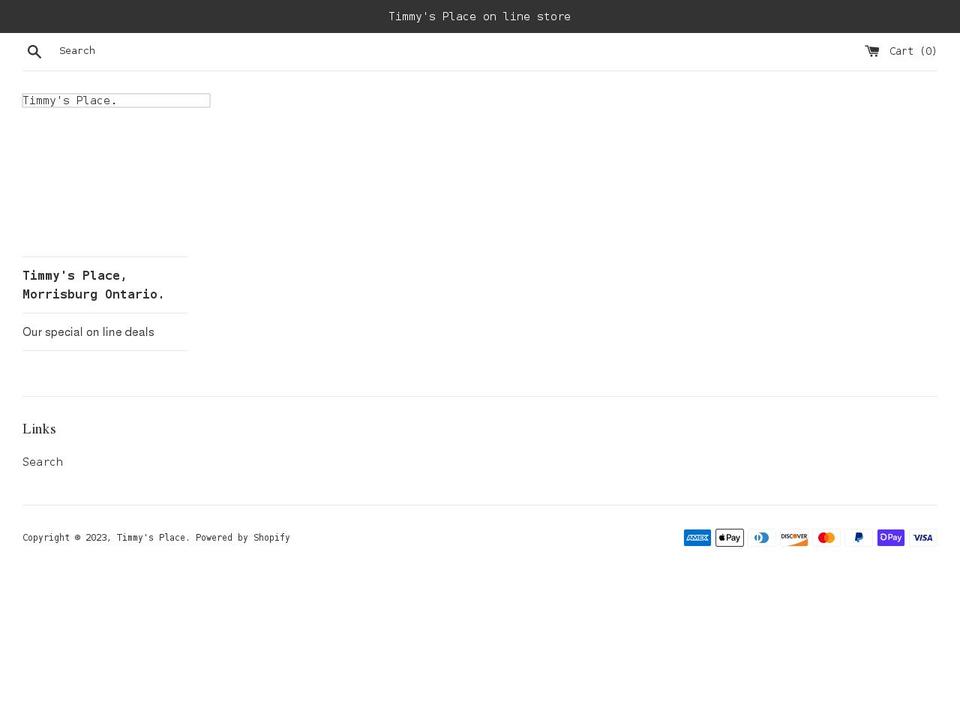Click the Timmy's Place logo image

(x=116, y=100)
